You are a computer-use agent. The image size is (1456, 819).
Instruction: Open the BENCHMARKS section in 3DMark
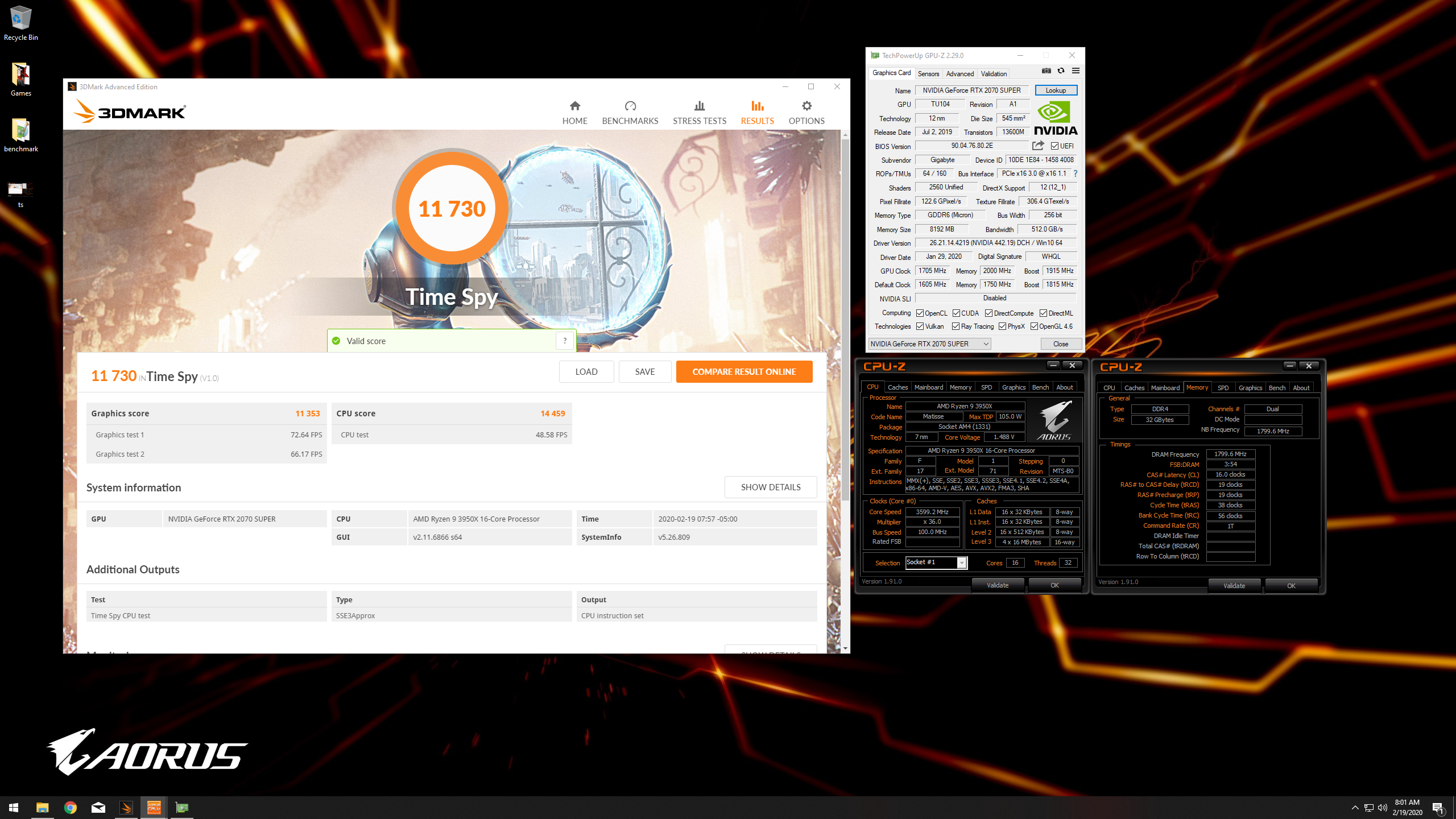630,113
